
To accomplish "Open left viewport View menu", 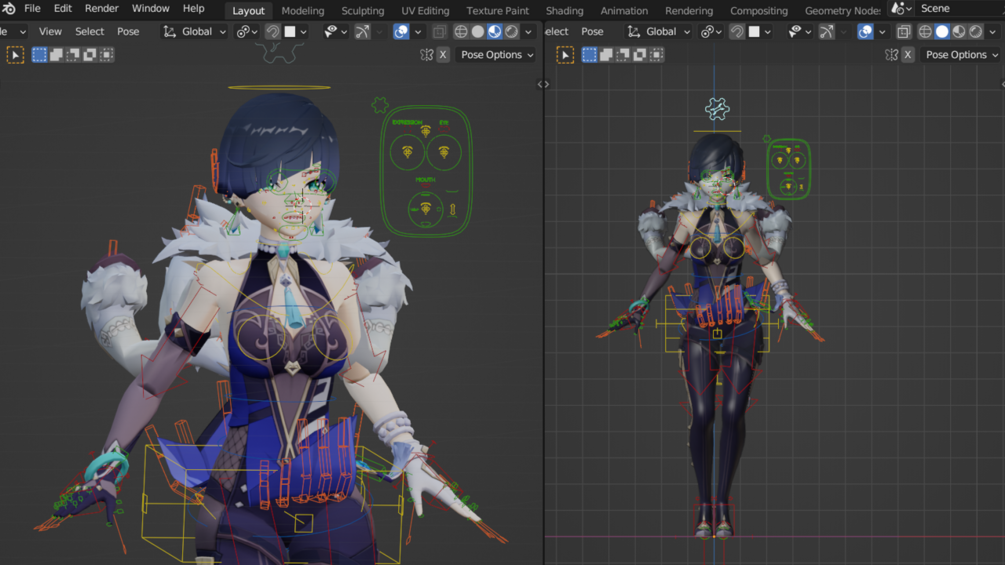I will (50, 31).
